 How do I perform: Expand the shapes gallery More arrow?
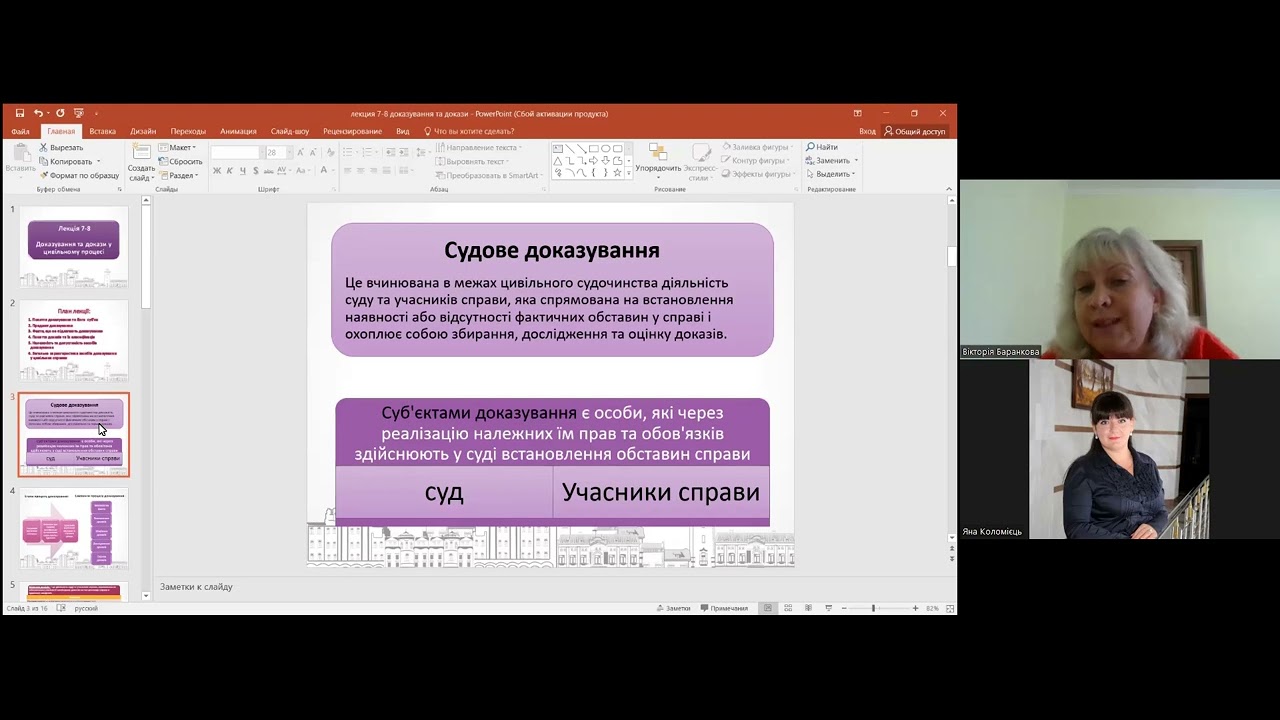click(x=629, y=173)
